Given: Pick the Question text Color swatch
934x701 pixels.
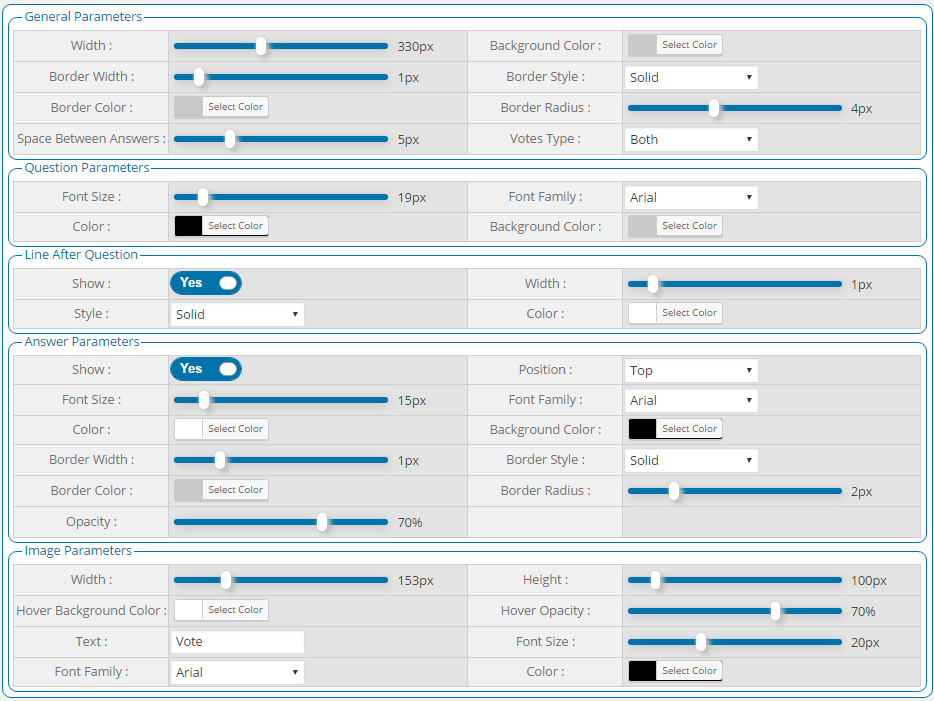Looking at the screenshot, I should (x=189, y=226).
